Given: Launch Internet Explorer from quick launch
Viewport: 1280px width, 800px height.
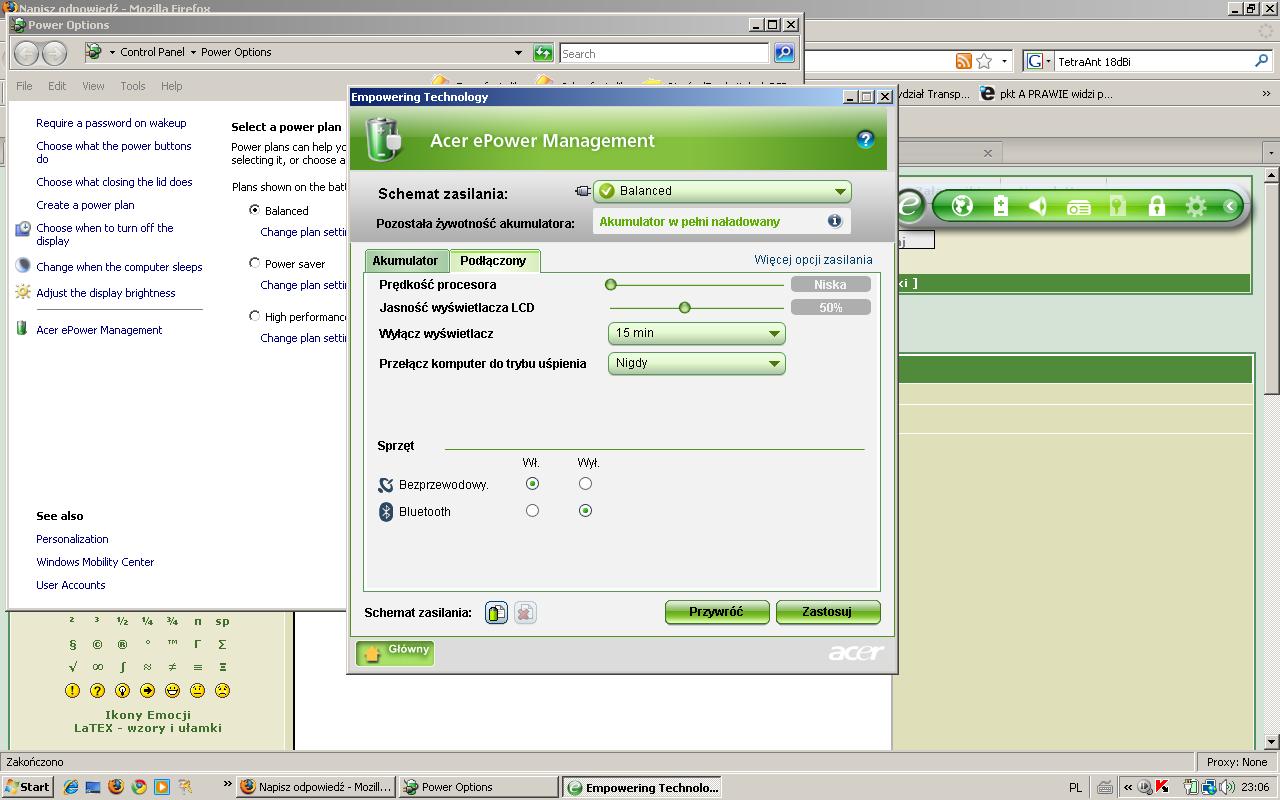Looking at the screenshot, I should click(x=71, y=787).
